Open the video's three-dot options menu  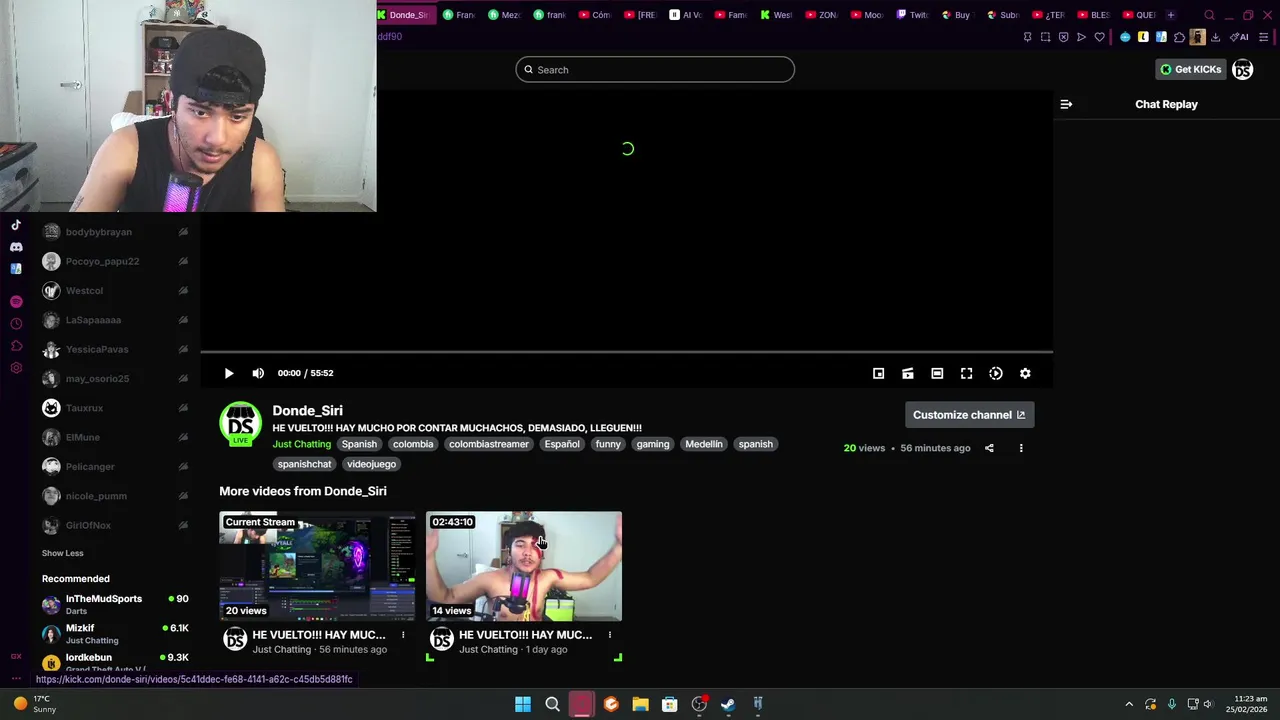1021,448
